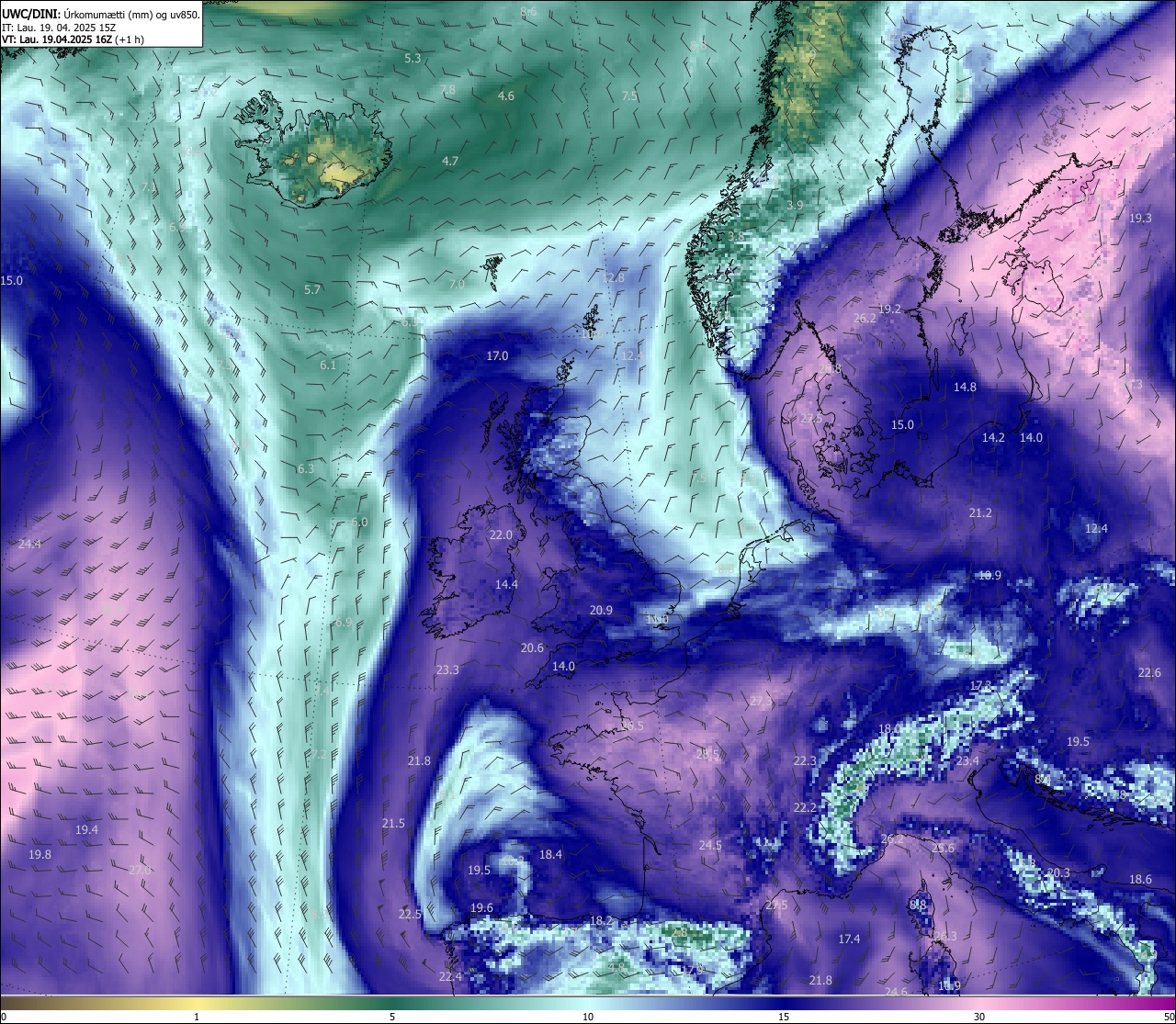
Task: Click the 18.2 value label
Action: pyautogui.click(x=601, y=921)
